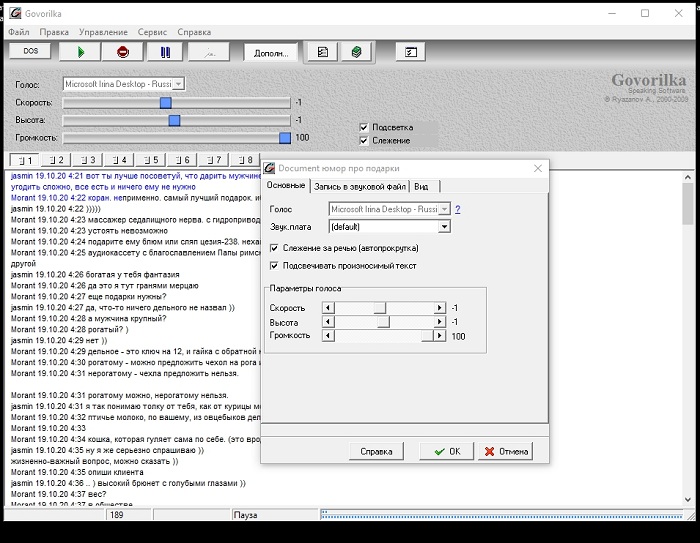The width and height of the screenshot is (700, 543).
Task: Expand the Звук.плата dropdown
Action: coord(444,227)
